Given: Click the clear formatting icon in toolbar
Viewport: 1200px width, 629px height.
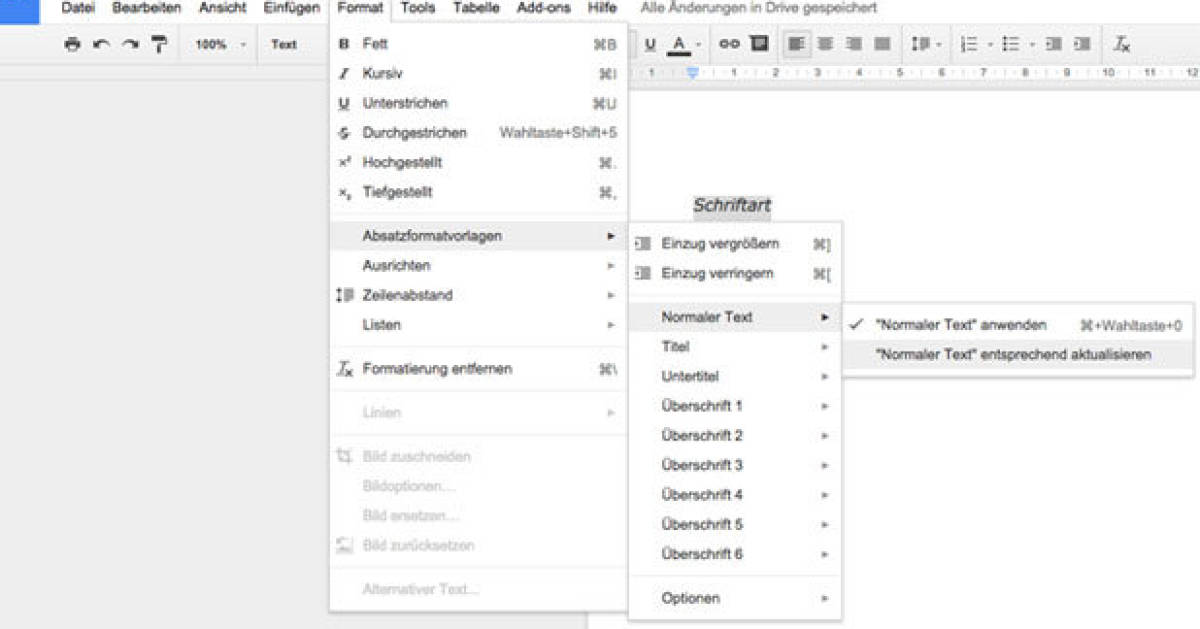Looking at the screenshot, I should click(1122, 44).
